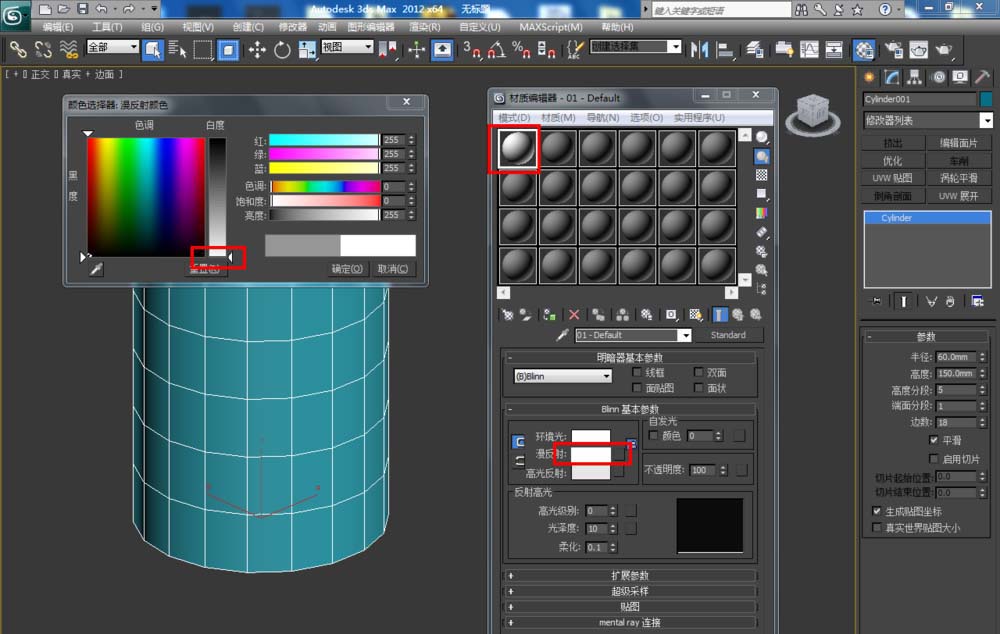Expand the 扩展参数 rollout
Image resolution: width=1000 pixels, height=634 pixels.
point(630,575)
